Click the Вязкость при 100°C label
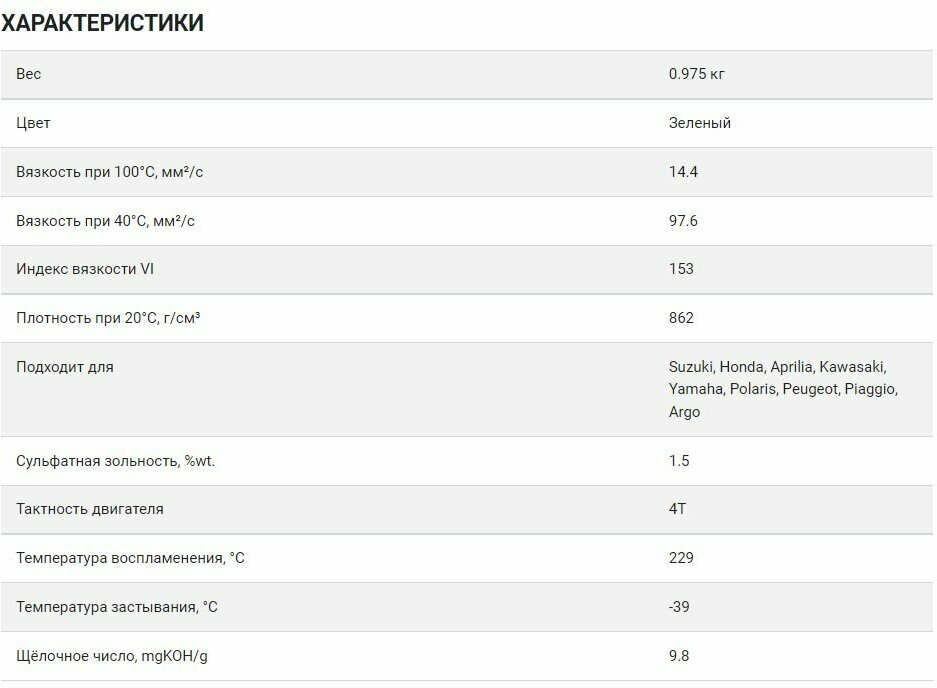 110,172
